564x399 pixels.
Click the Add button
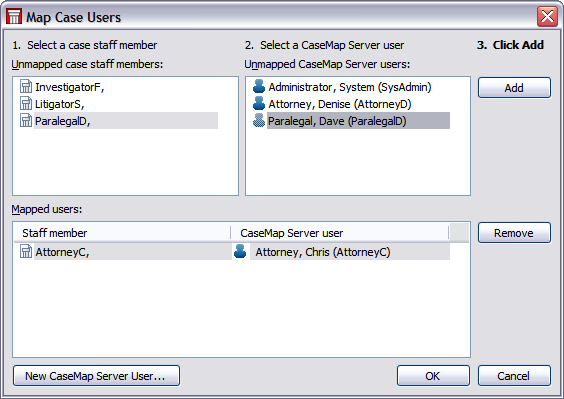coord(514,87)
